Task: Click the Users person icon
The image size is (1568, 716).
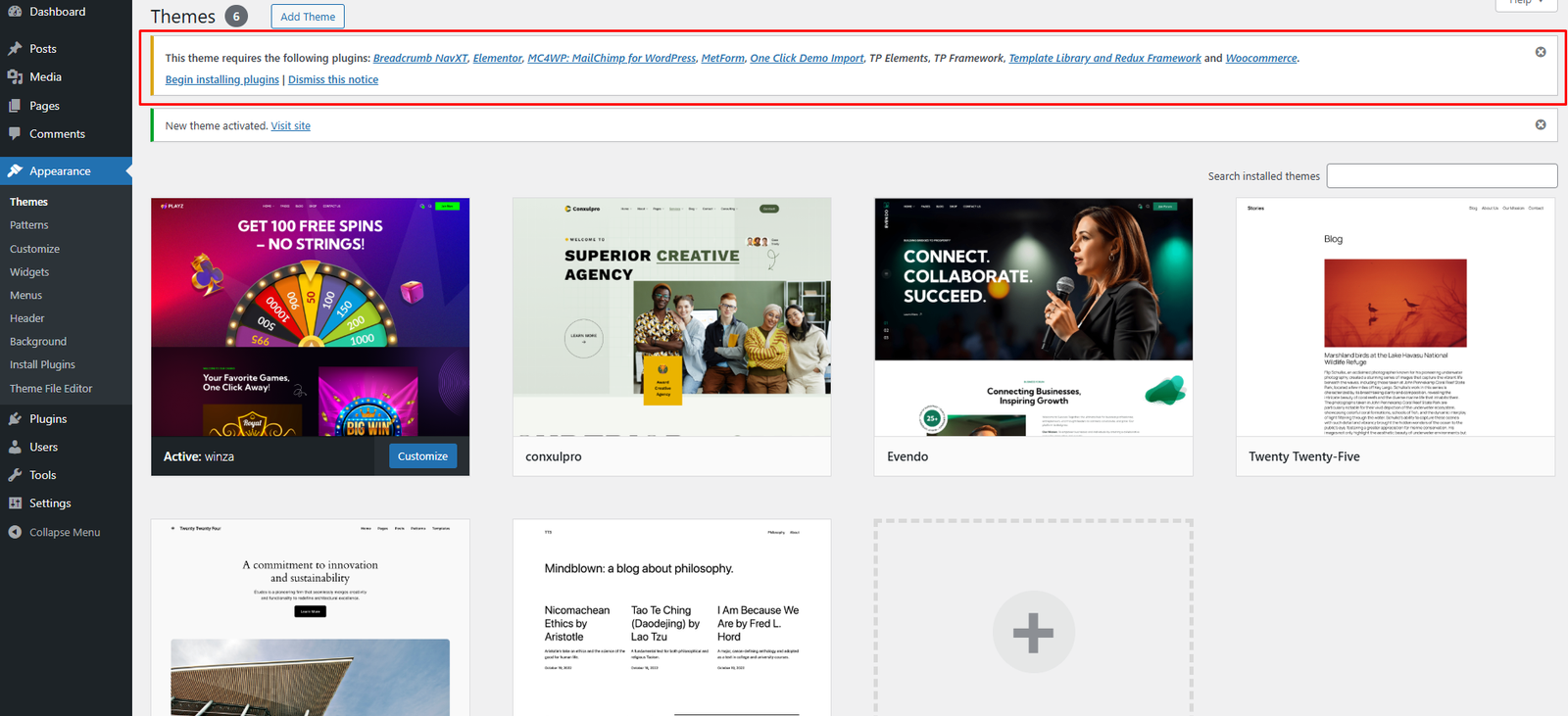Action: point(15,448)
